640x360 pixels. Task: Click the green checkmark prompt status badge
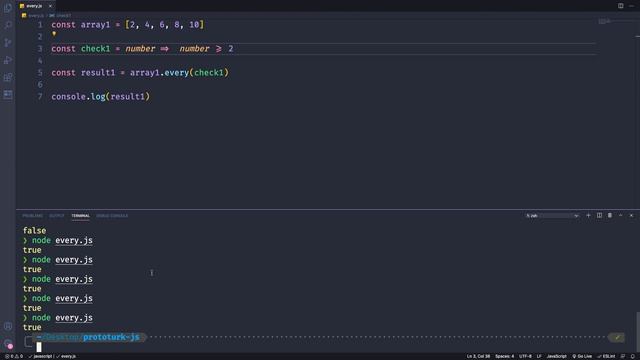pos(617,337)
